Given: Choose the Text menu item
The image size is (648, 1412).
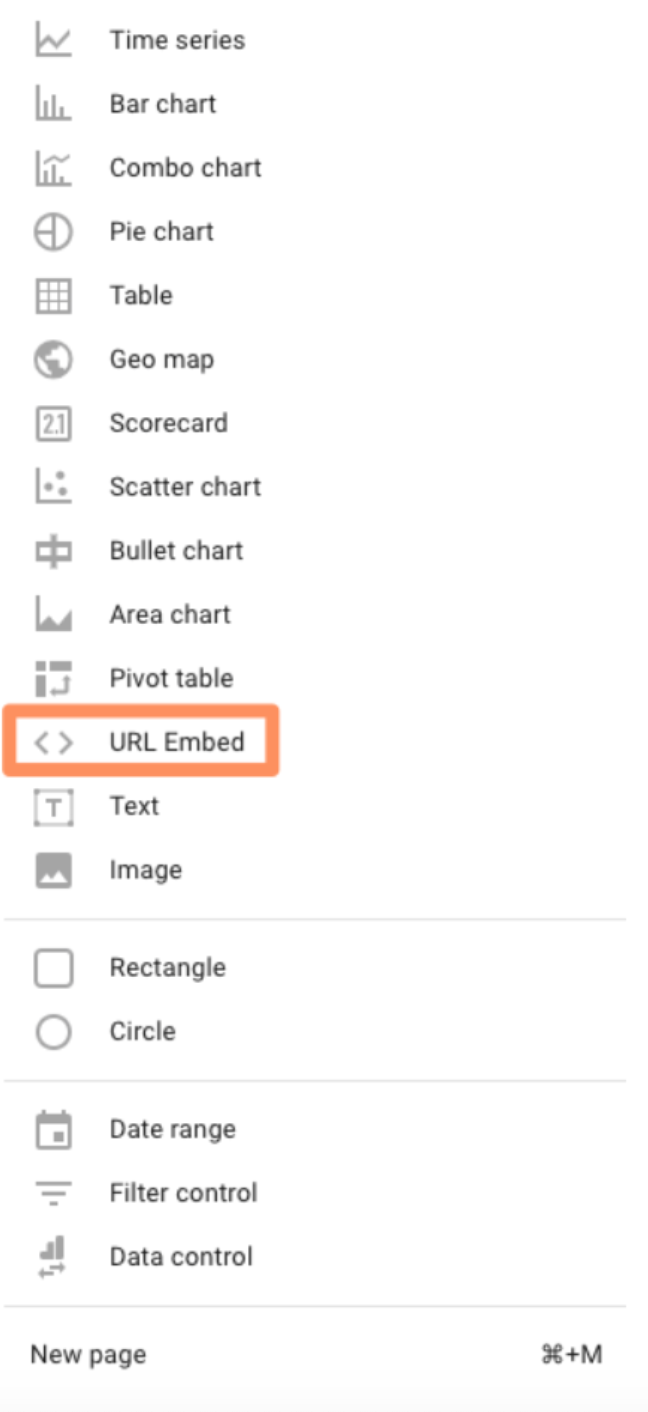Looking at the screenshot, I should coord(134,806).
